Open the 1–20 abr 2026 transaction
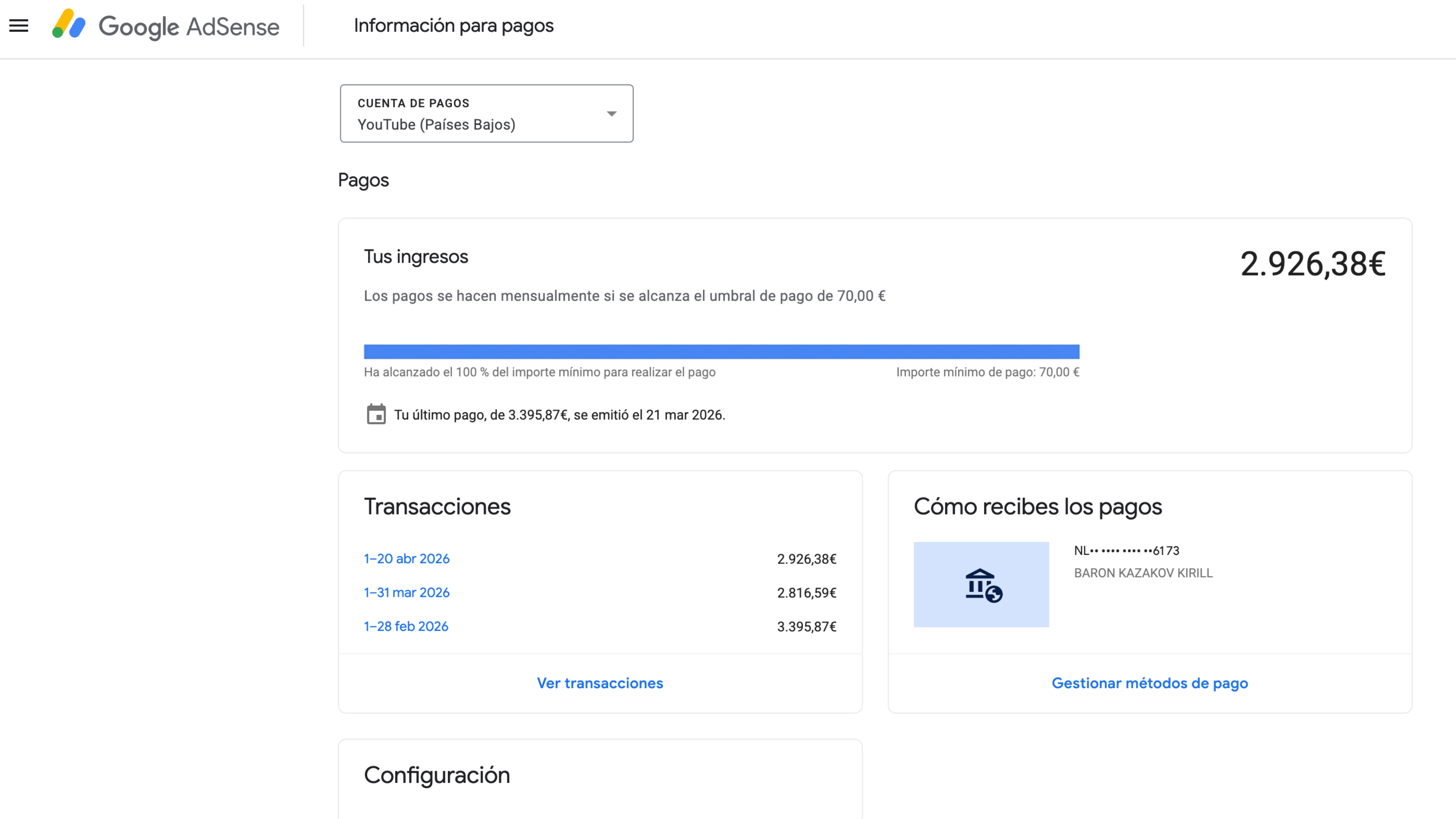1456x819 pixels. [x=406, y=558]
